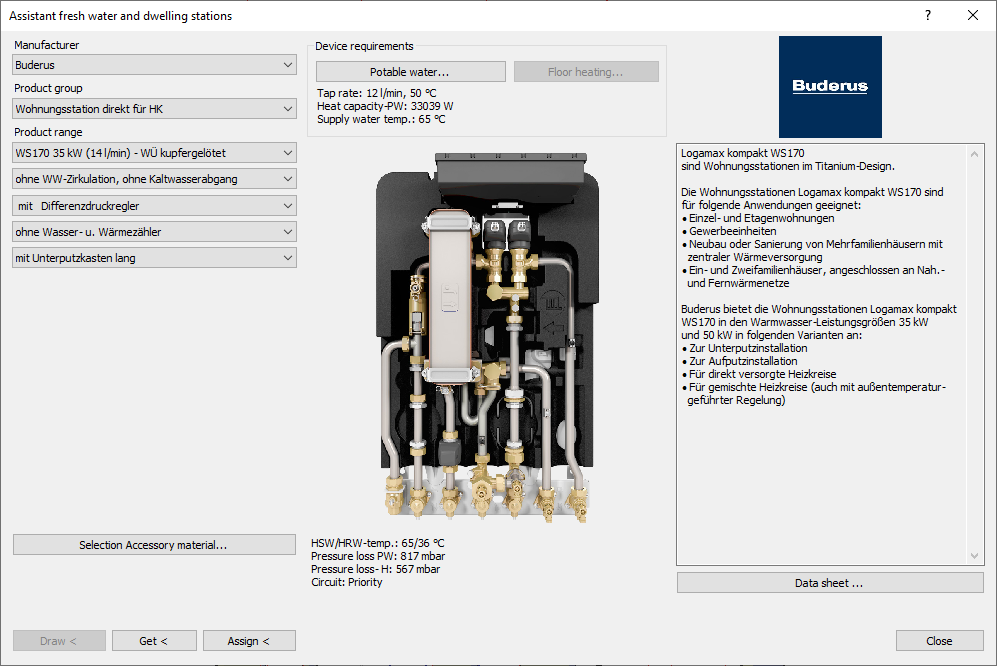Image resolution: width=997 pixels, height=666 pixels.
Task: Click the 'Heat capacity-PW: 33039 W' text
Action: click(x=385, y=106)
